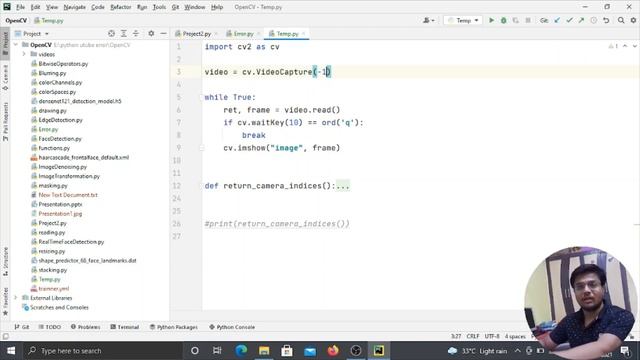Select trainner.yml file

(53, 289)
